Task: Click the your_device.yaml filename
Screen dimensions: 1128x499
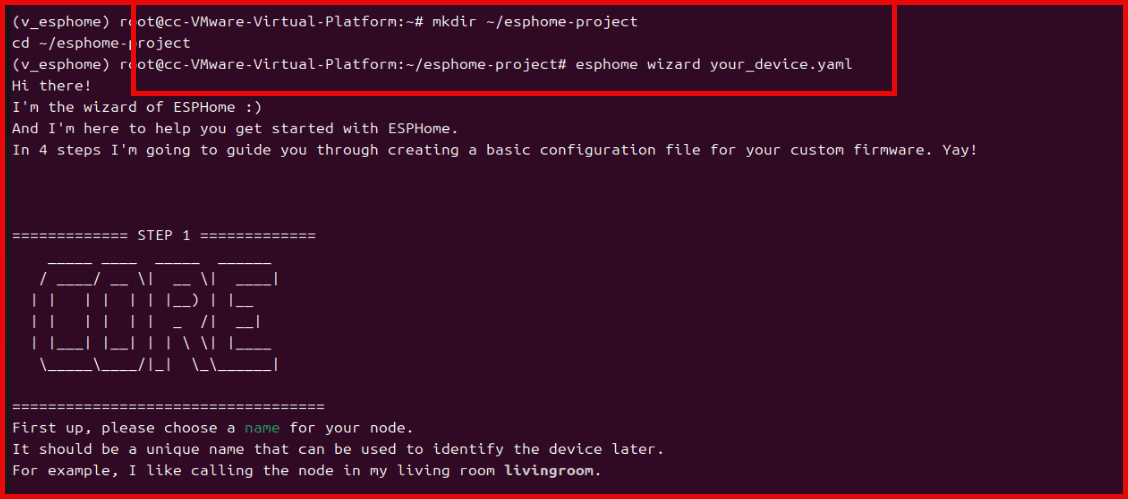Action: (x=781, y=64)
